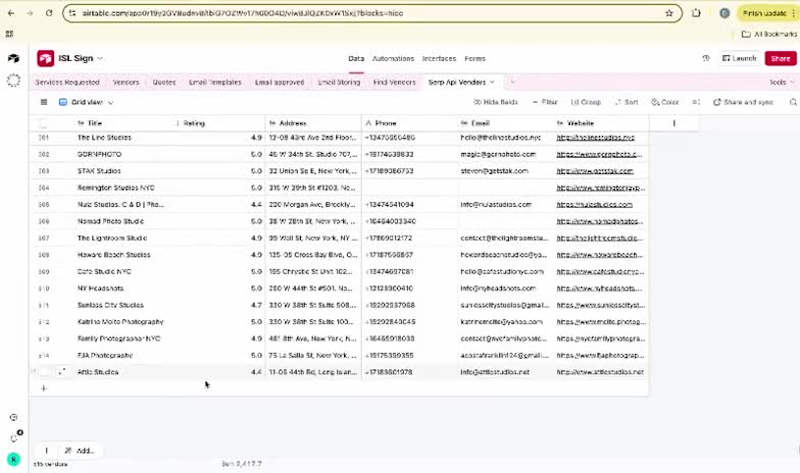Click the browser back arrow
This screenshot has width=800, height=473.
pyautogui.click(x=11, y=13)
